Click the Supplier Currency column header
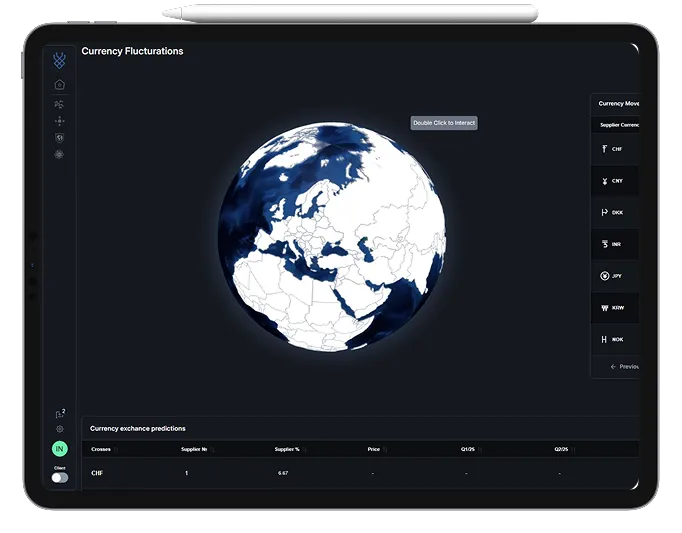682x533 pixels. point(619,125)
